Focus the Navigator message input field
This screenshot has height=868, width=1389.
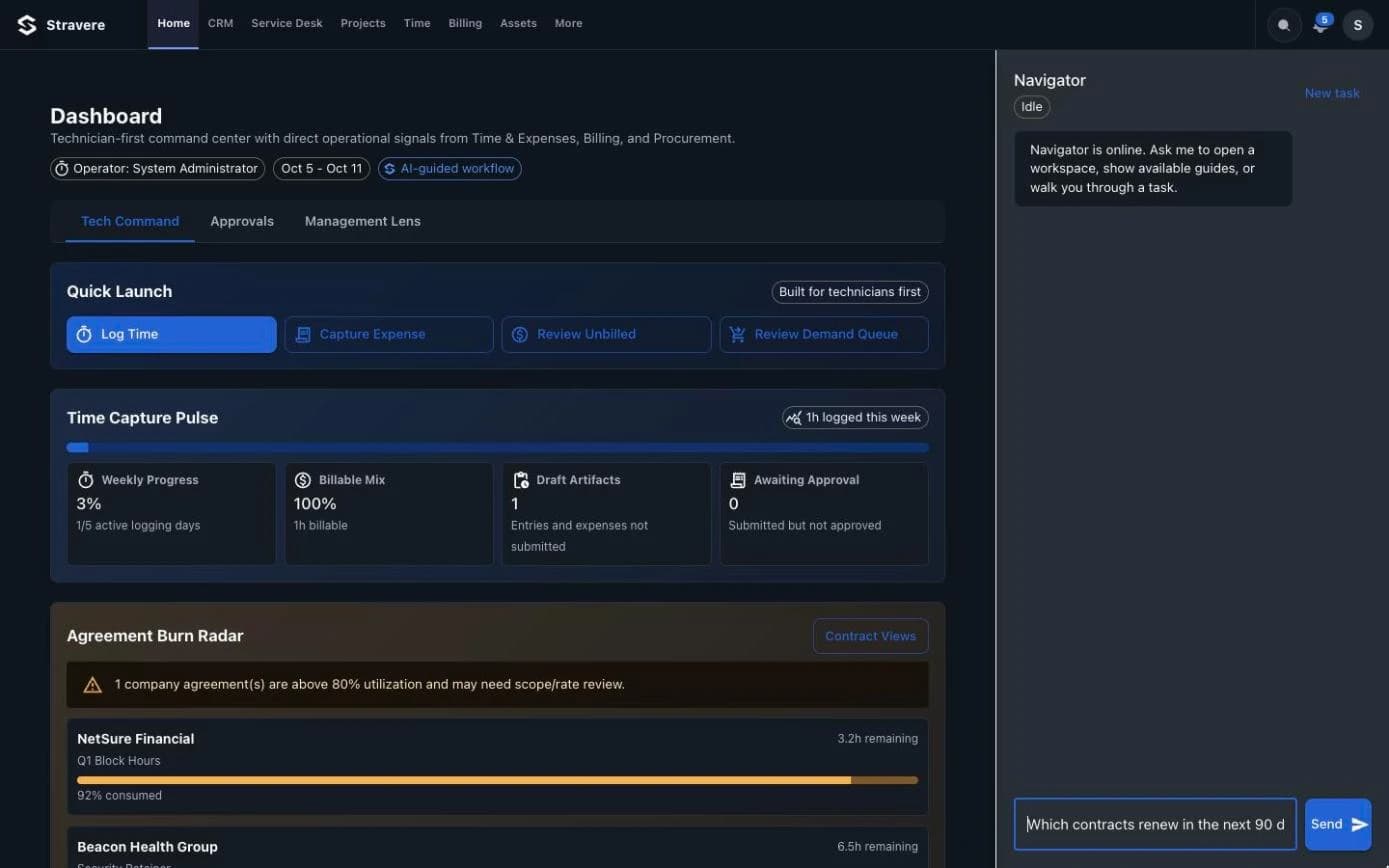[1155, 824]
